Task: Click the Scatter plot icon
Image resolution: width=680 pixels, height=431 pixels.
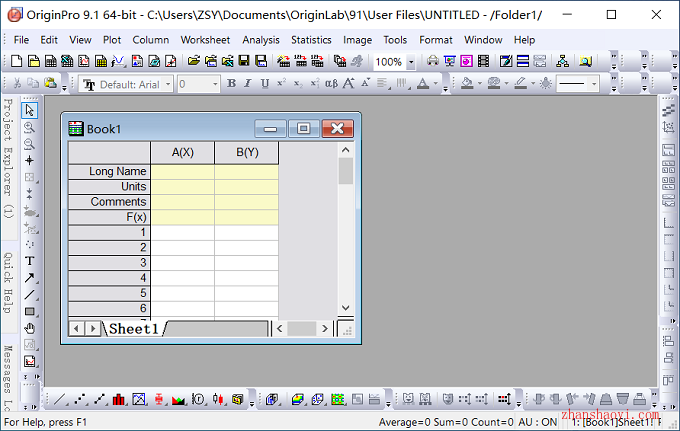Action: click(80, 399)
